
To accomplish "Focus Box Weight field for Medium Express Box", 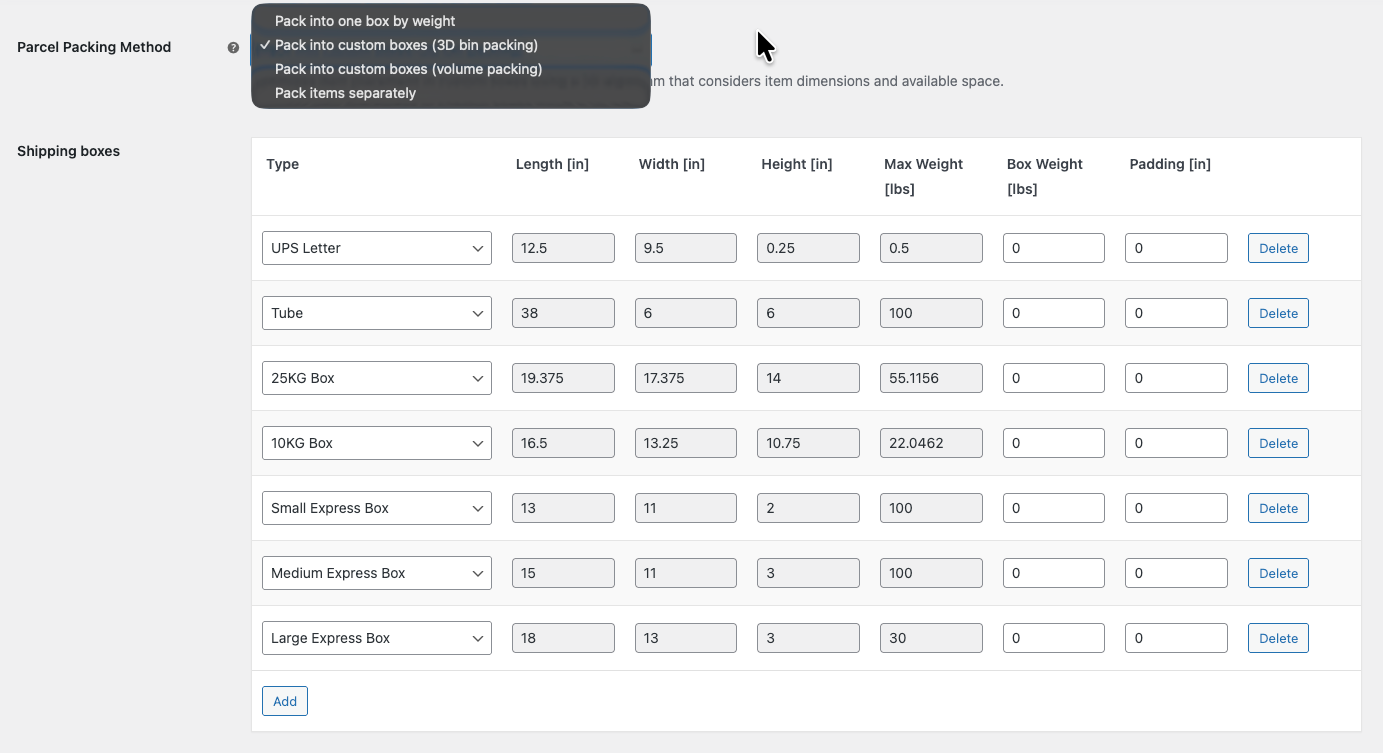I will [x=1053, y=573].
